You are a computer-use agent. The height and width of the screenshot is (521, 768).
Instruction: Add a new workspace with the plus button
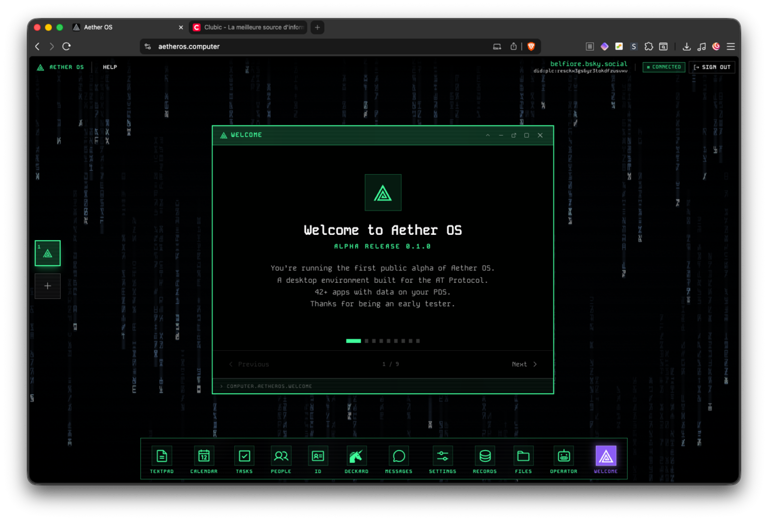coord(48,286)
